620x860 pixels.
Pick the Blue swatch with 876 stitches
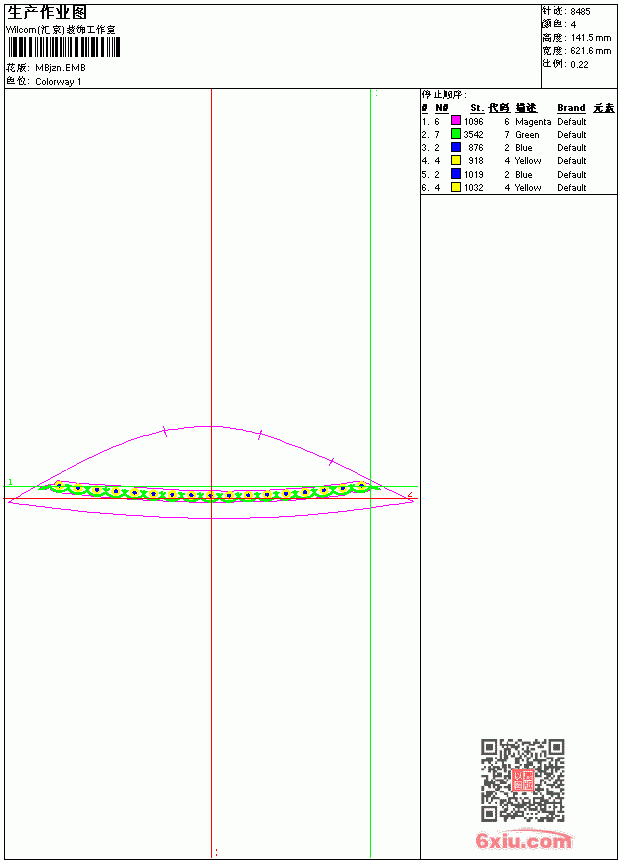(x=455, y=147)
